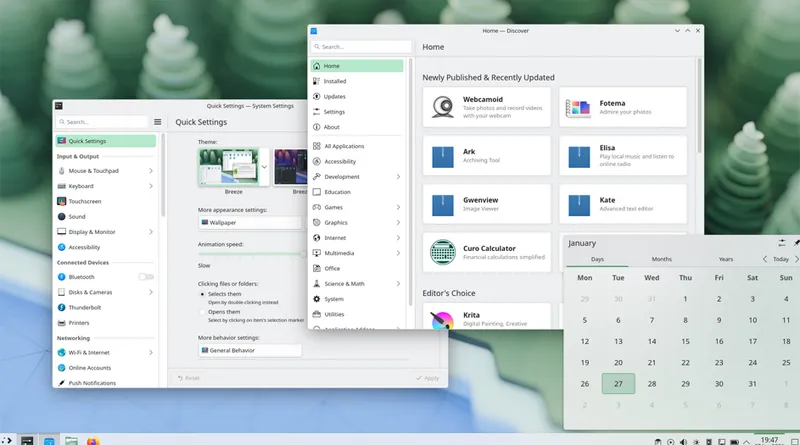Switch calendar to Days tab
Image resolution: width=800 pixels, height=445 pixels.
coord(597,259)
